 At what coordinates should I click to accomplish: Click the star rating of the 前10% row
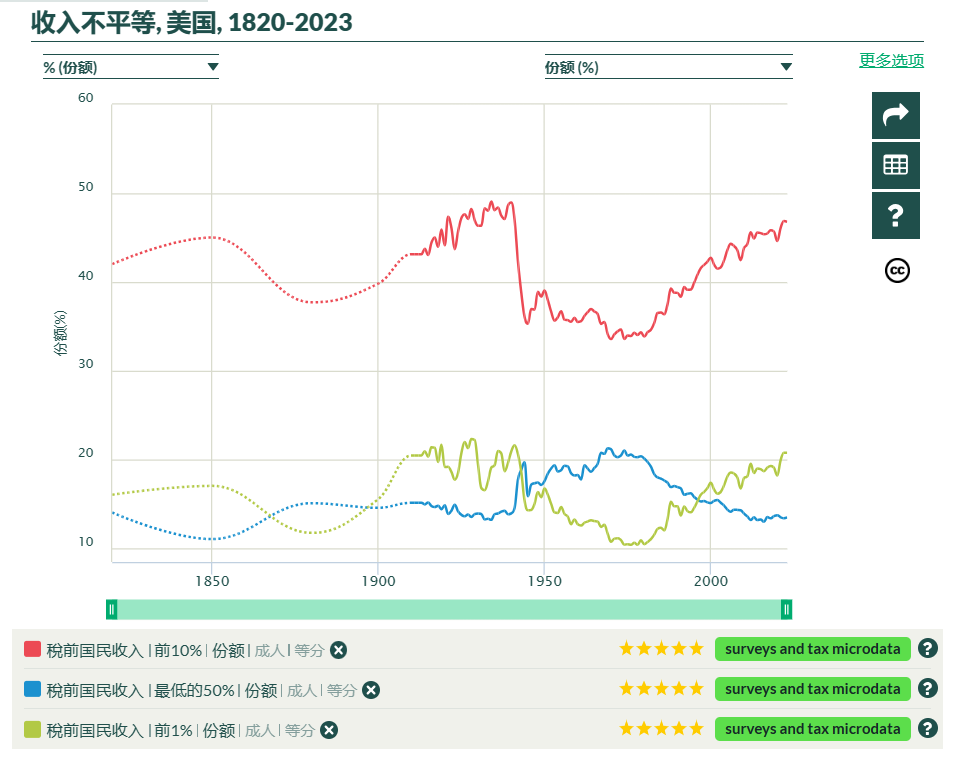661,648
